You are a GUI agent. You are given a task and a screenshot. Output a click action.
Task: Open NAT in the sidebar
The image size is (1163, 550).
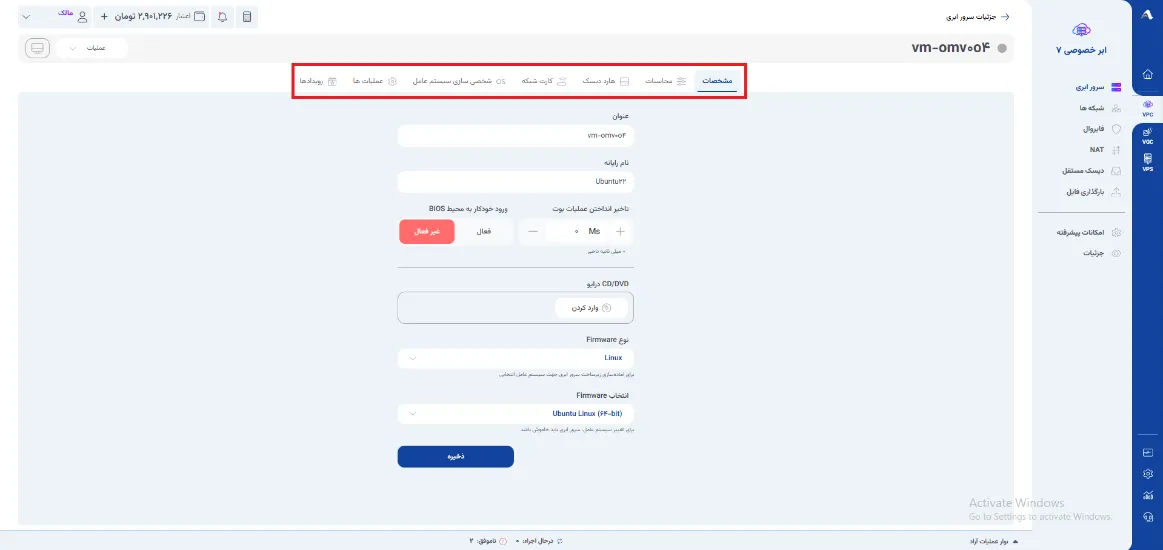1105,150
